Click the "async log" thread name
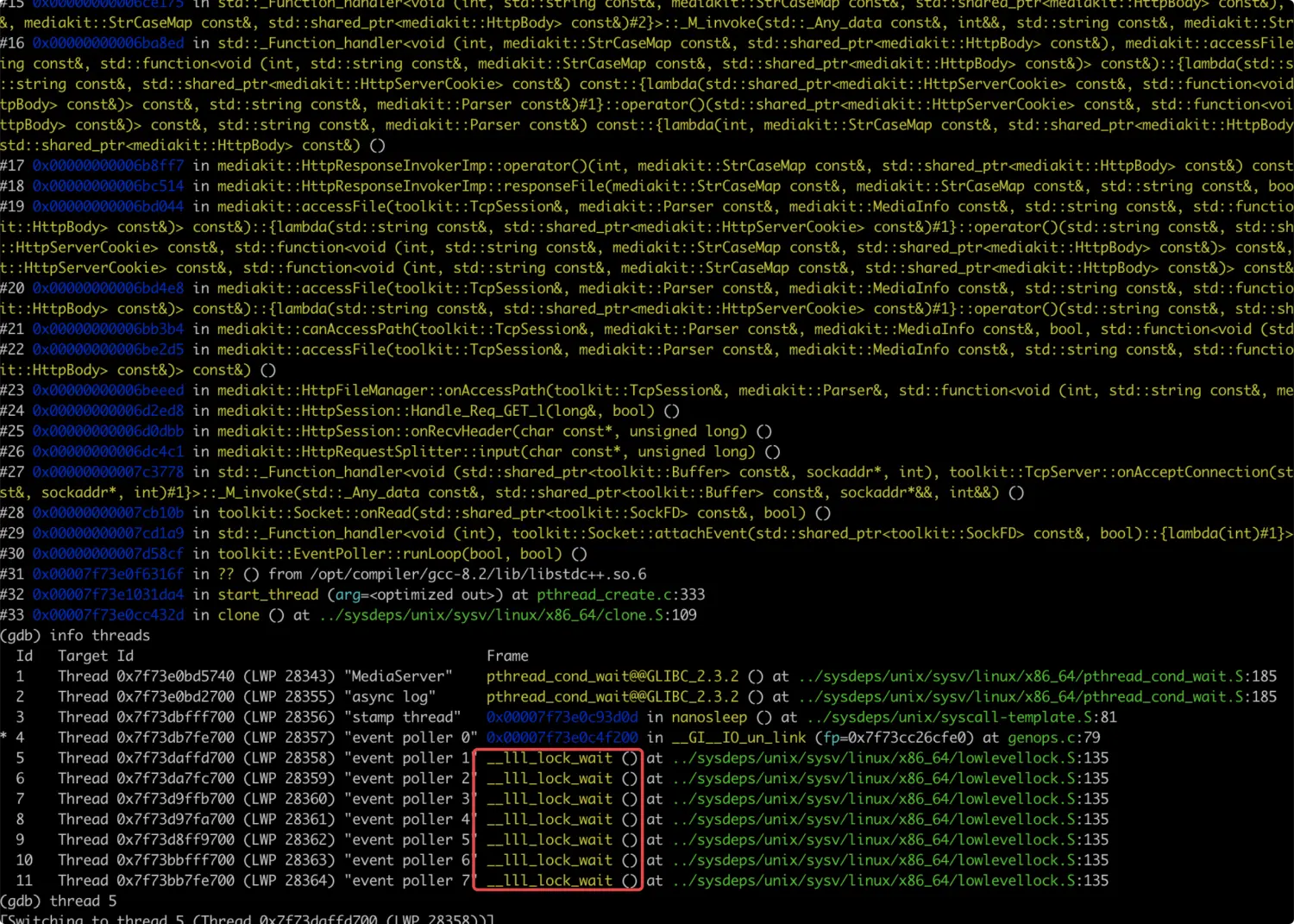This screenshot has width=1294, height=924. click(x=390, y=696)
